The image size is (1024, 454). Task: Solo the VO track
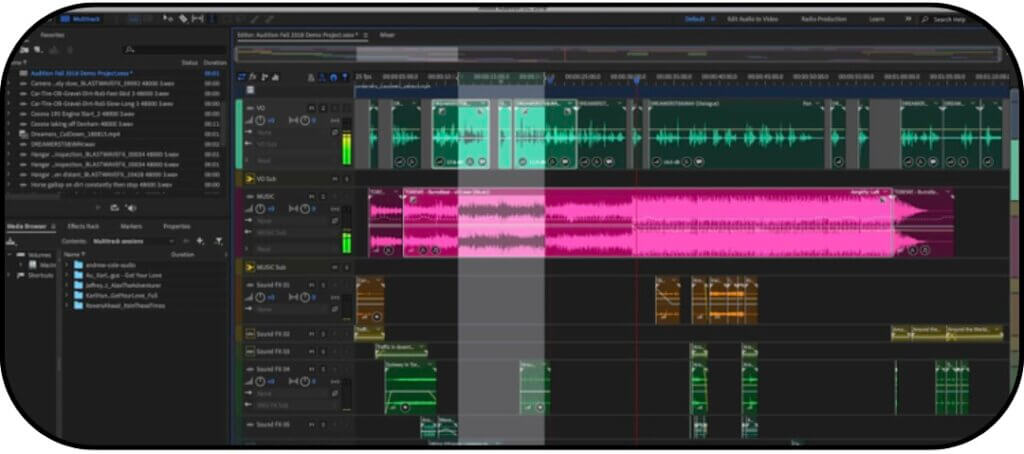click(323, 108)
